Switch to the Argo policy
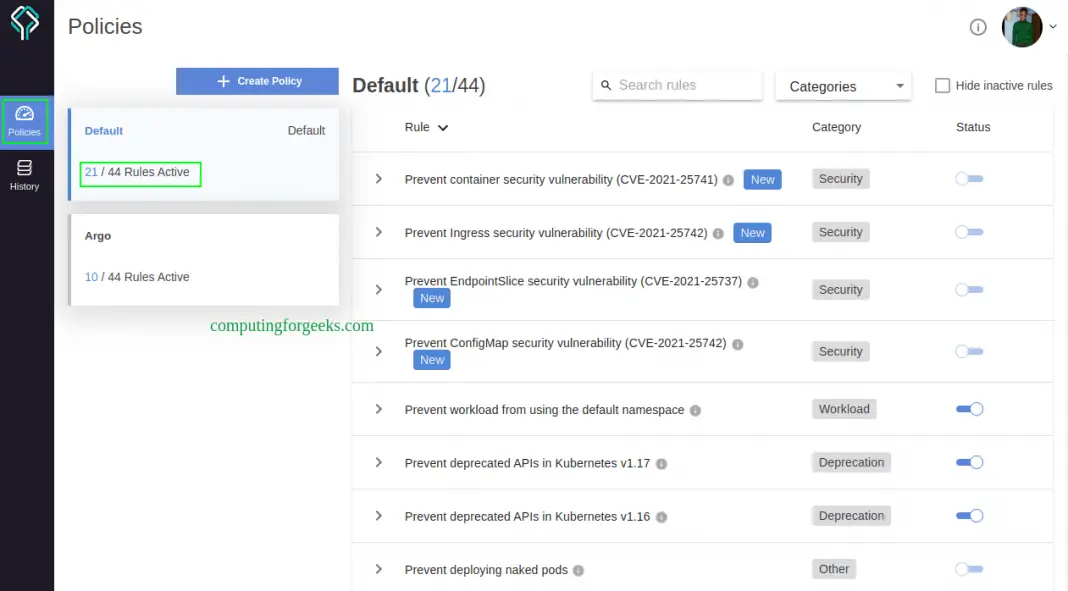This screenshot has height=591, width=1068. coord(204,255)
